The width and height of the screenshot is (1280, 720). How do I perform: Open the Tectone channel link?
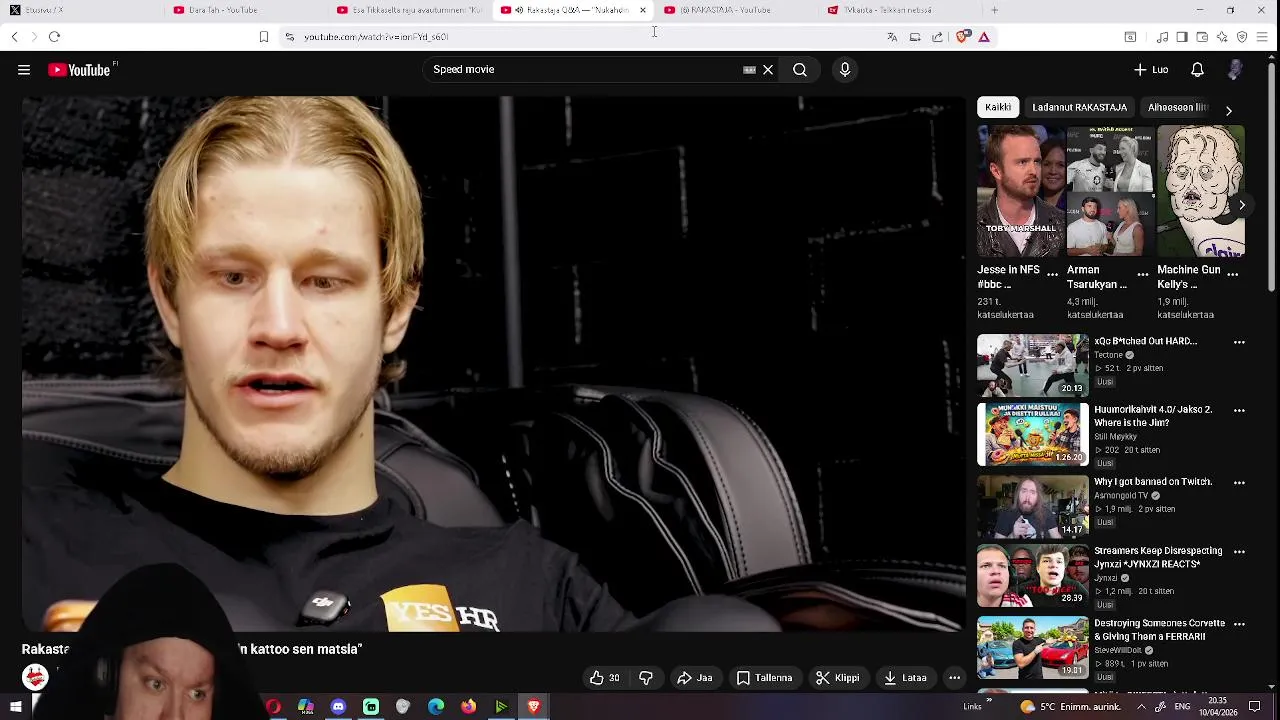[1108, 355]
